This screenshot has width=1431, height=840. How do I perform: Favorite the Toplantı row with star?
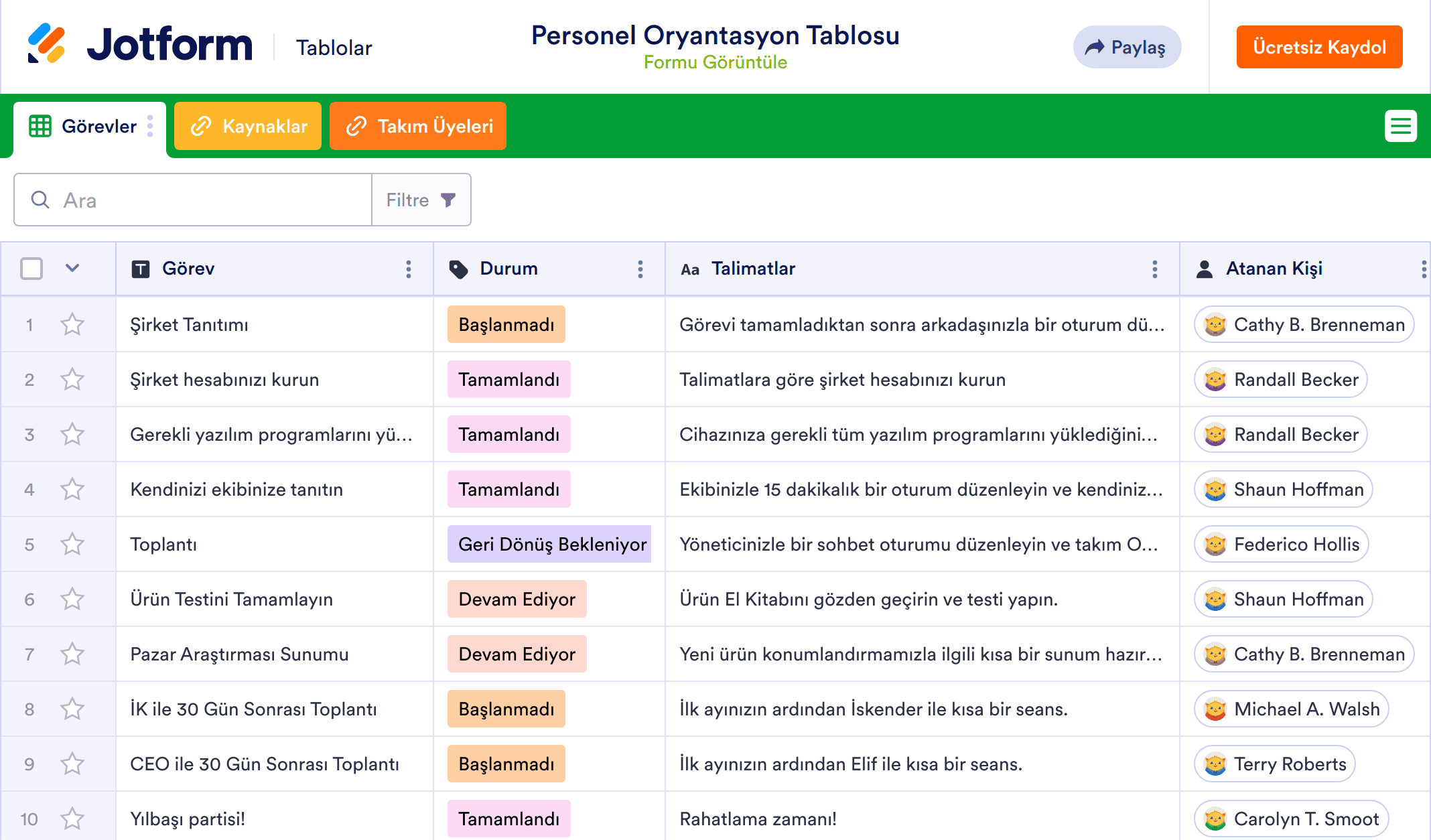click(x=72, y=545)
